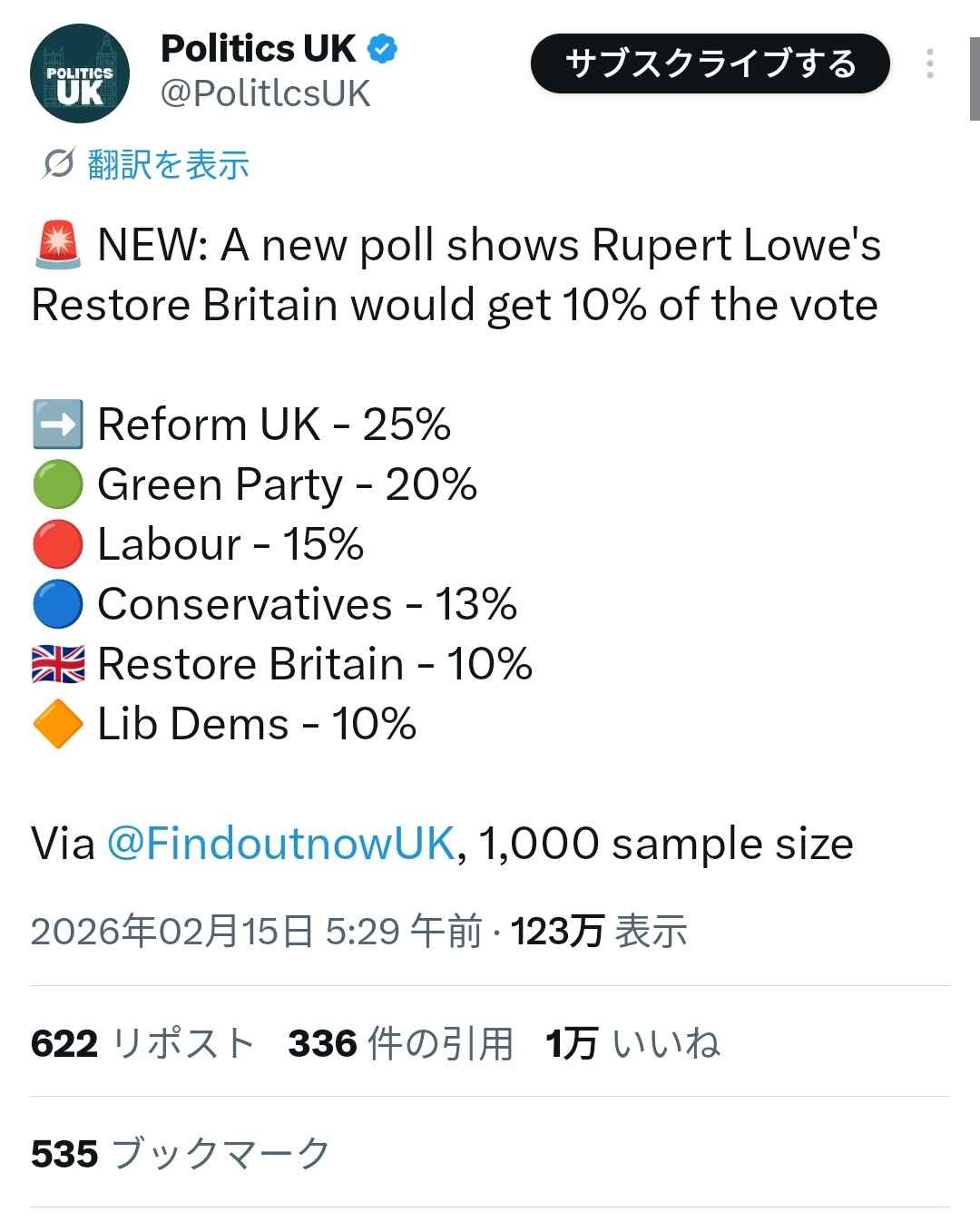Viewport: 980px width, 1221px height.
Task: Open the Politics UK profile avatar
Action: 80,73
